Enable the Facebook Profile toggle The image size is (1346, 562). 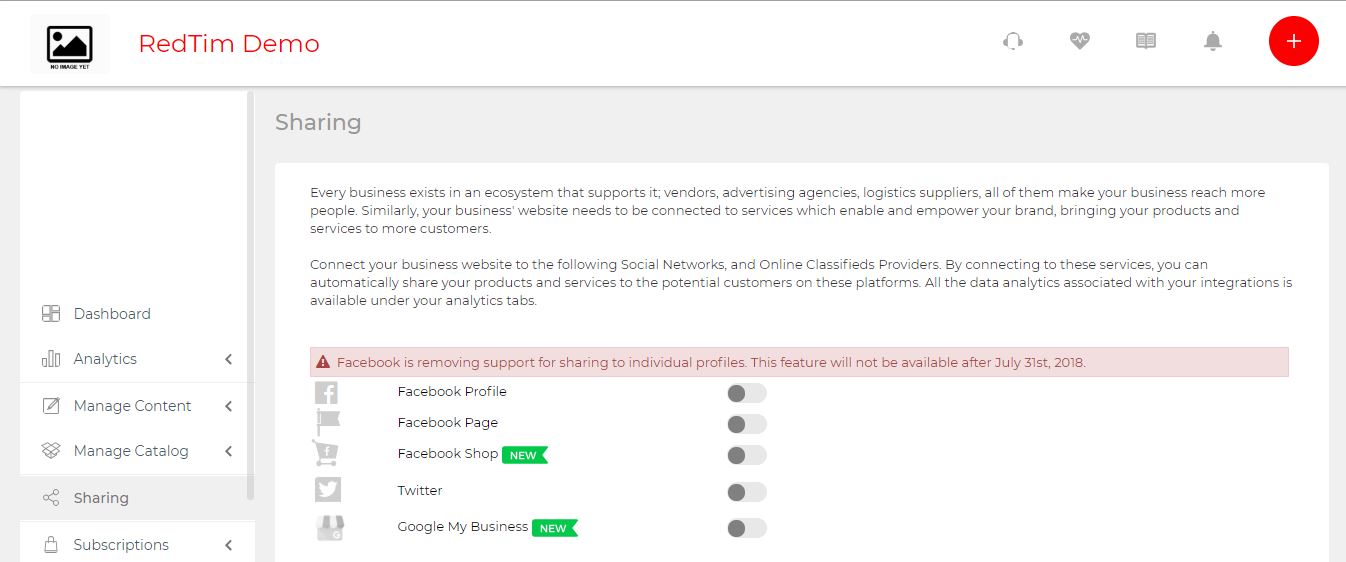[747, 393]
